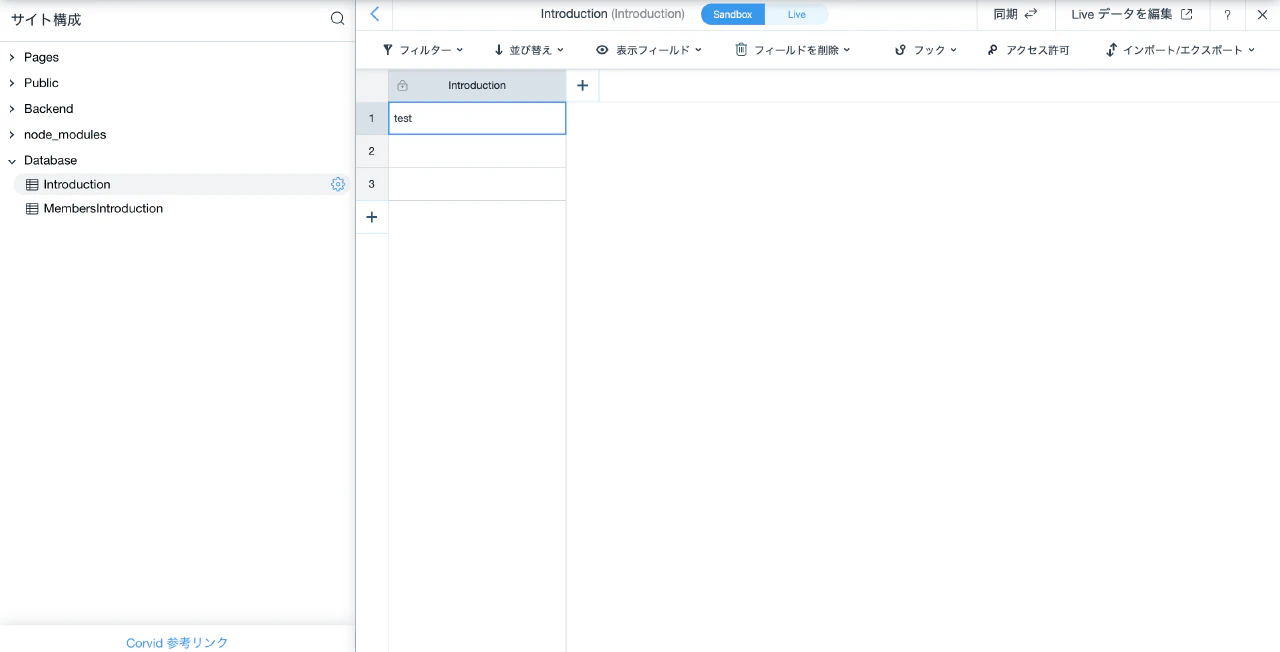Add a new field with plus icon
The height and width of the screenshot is (652, 1280).
coord(582,86)
